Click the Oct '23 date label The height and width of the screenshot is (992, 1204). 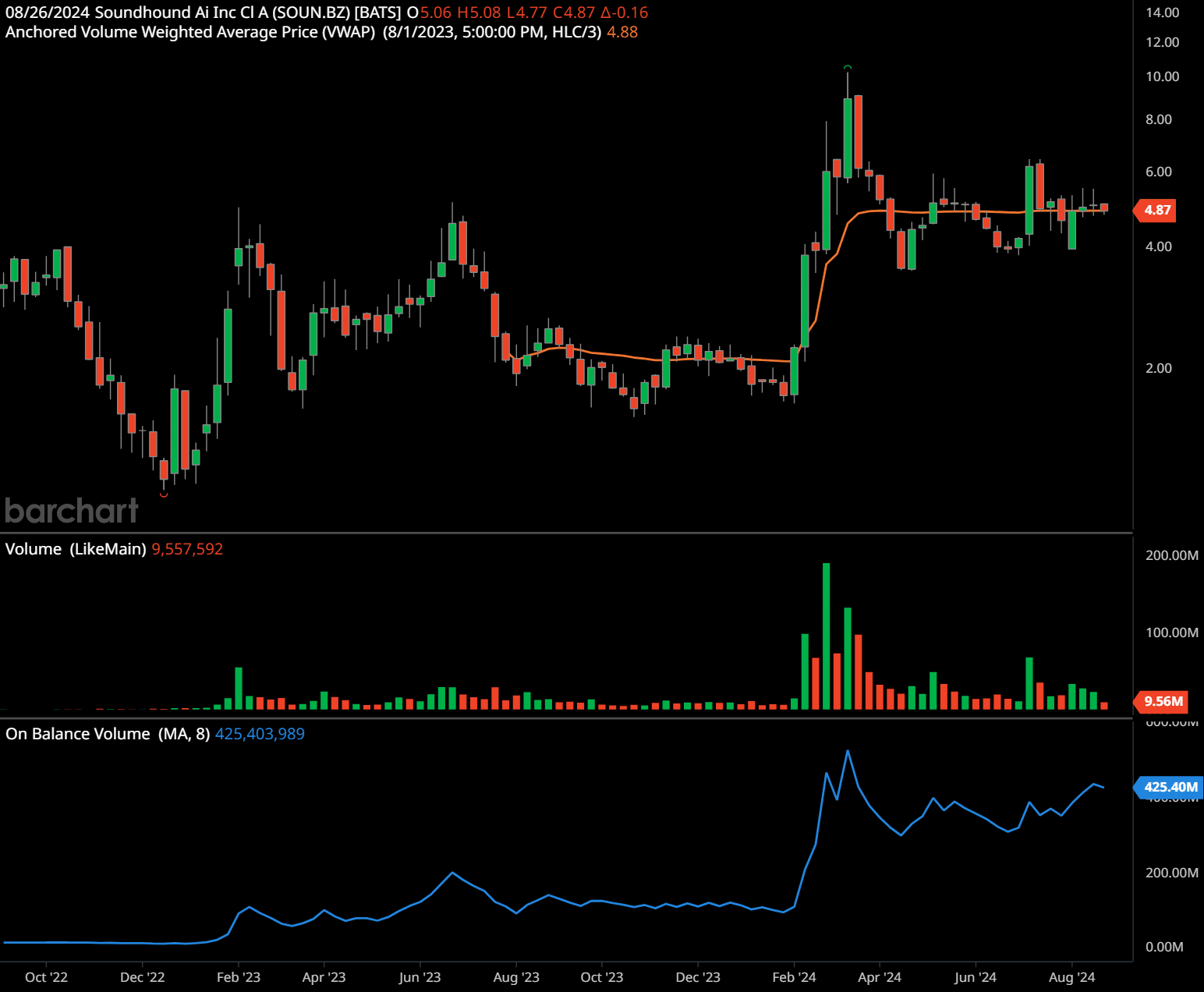[x=602, y=977]
